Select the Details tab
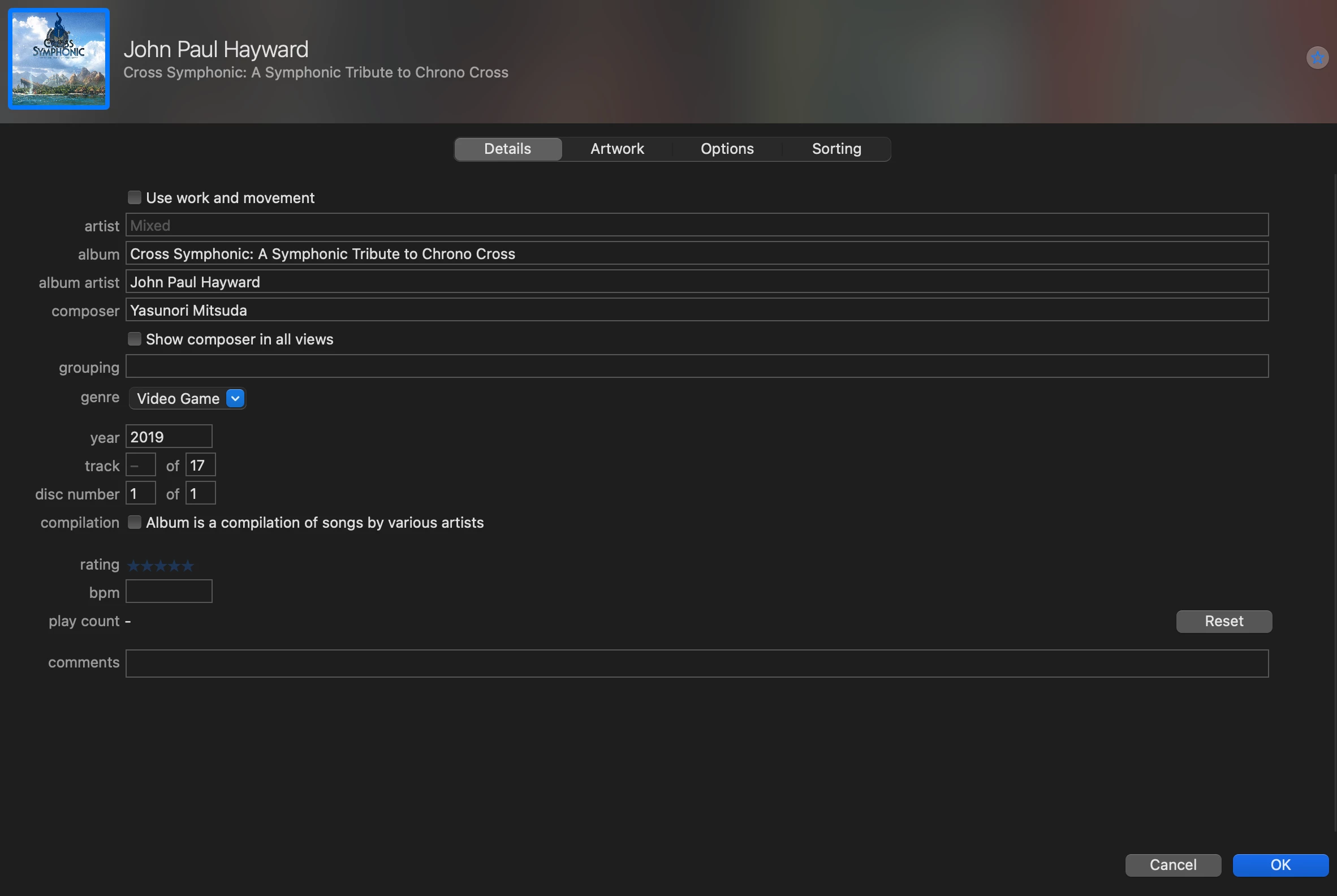 tap(507, 149)
